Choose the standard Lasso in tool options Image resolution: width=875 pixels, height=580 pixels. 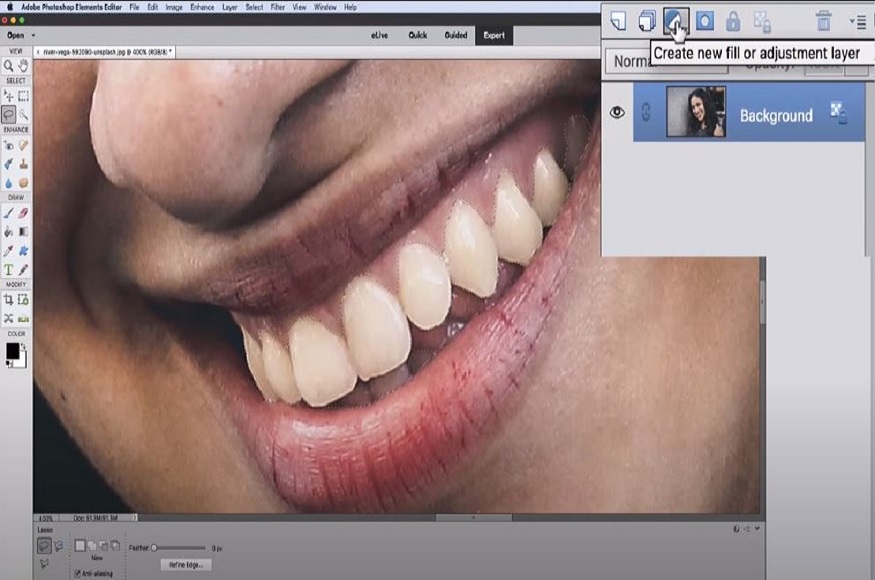point(44,545)
